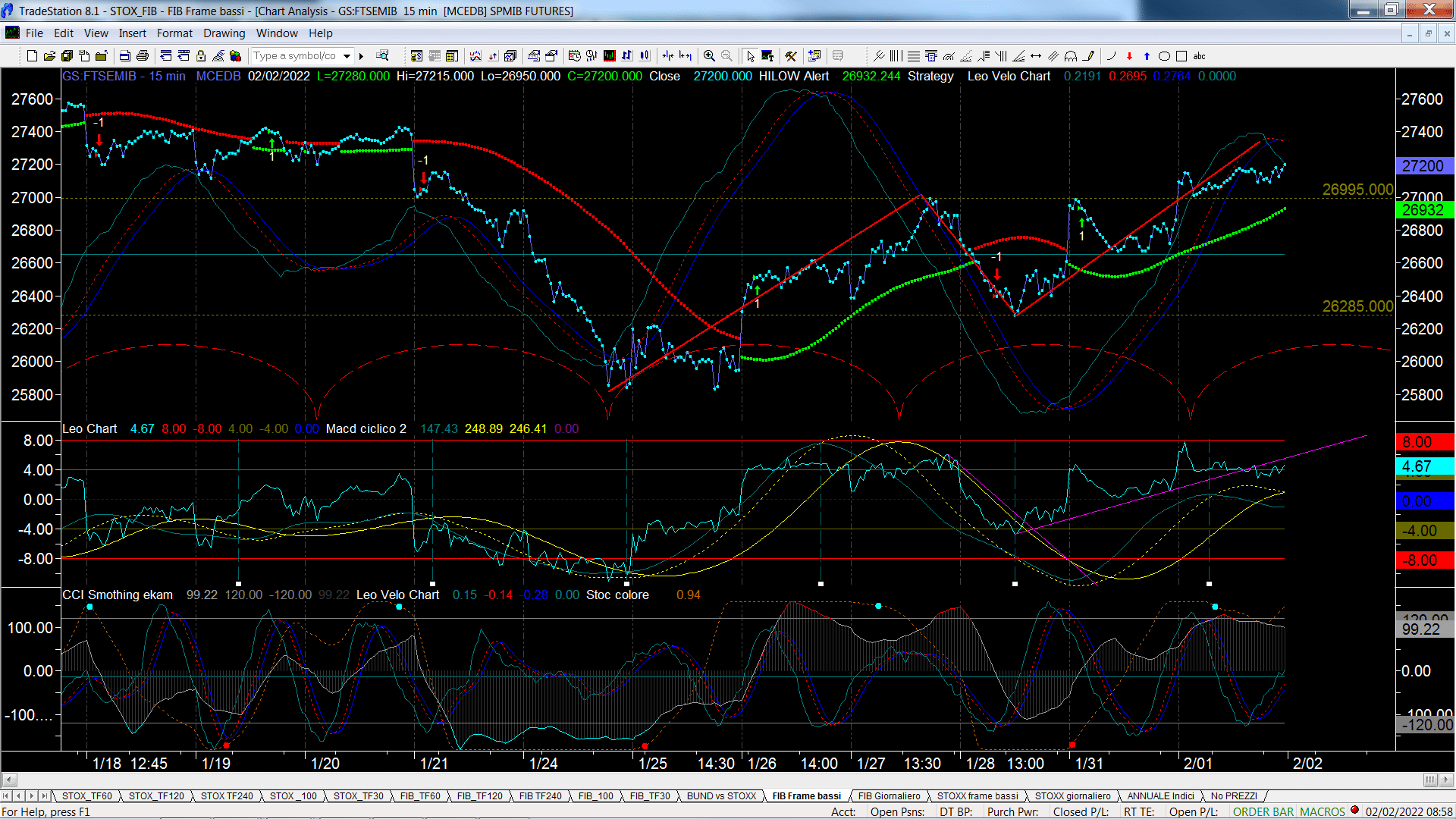Click the Zoom Out magnifier icon
Screen dimensions: 1456x819
[726, 56]
